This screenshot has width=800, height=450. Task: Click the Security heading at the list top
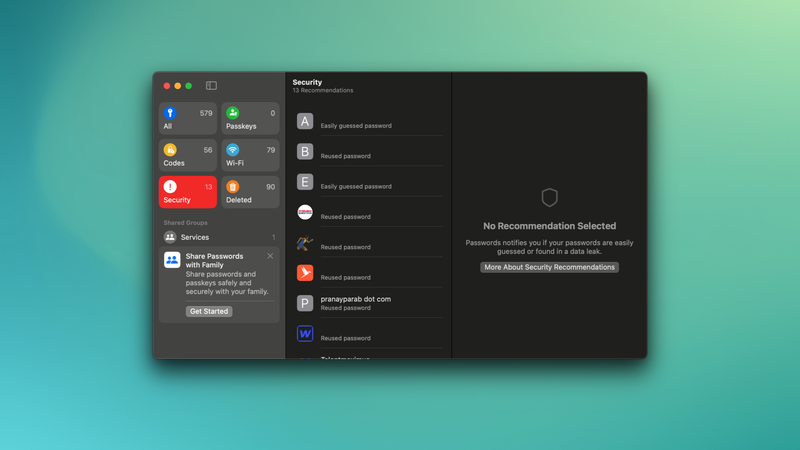click(307, 82)
